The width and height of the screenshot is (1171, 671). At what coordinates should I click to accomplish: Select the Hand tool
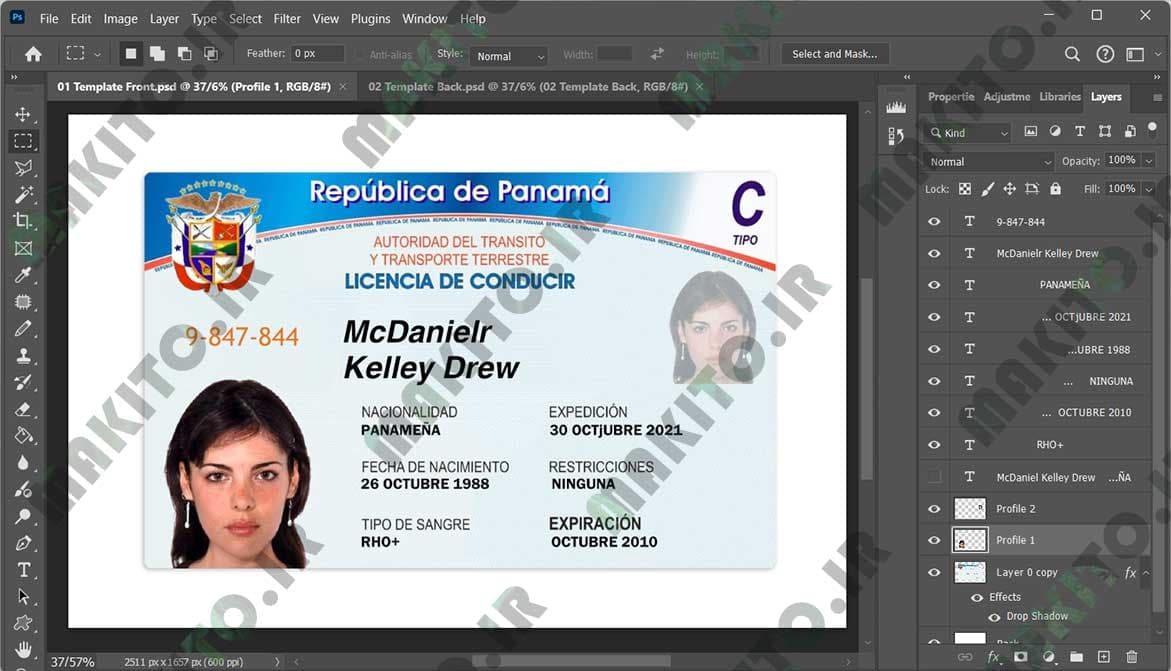(x=23, y=649)
